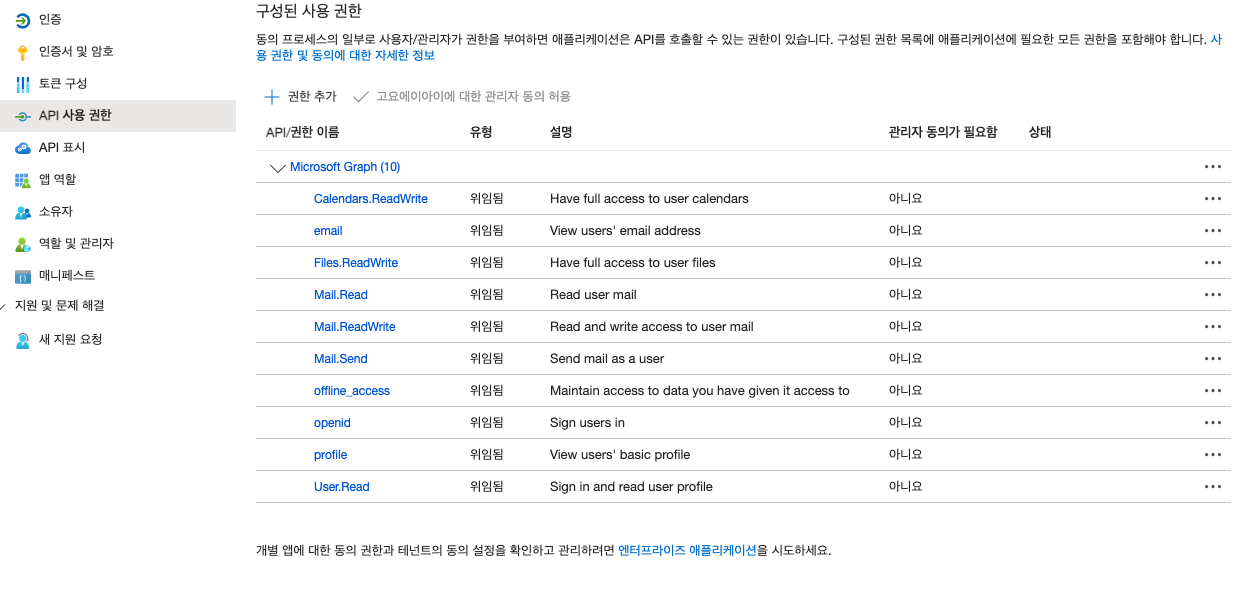This screenshot has height=595, width=1236.
Task: Open the Microsoft Graph (10) link
Action: [x=345, y=167]
